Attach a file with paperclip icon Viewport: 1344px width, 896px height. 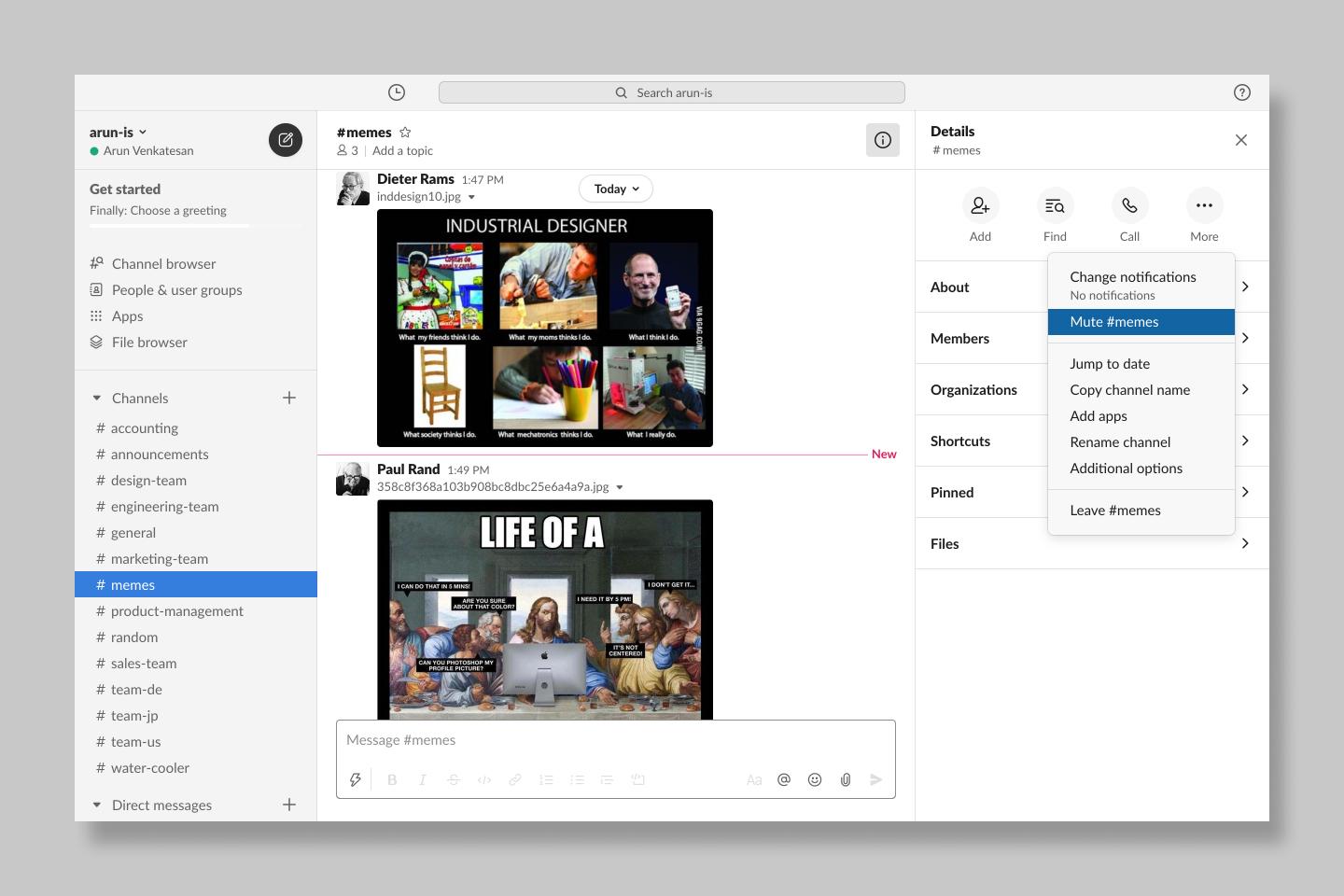(846, 779)
